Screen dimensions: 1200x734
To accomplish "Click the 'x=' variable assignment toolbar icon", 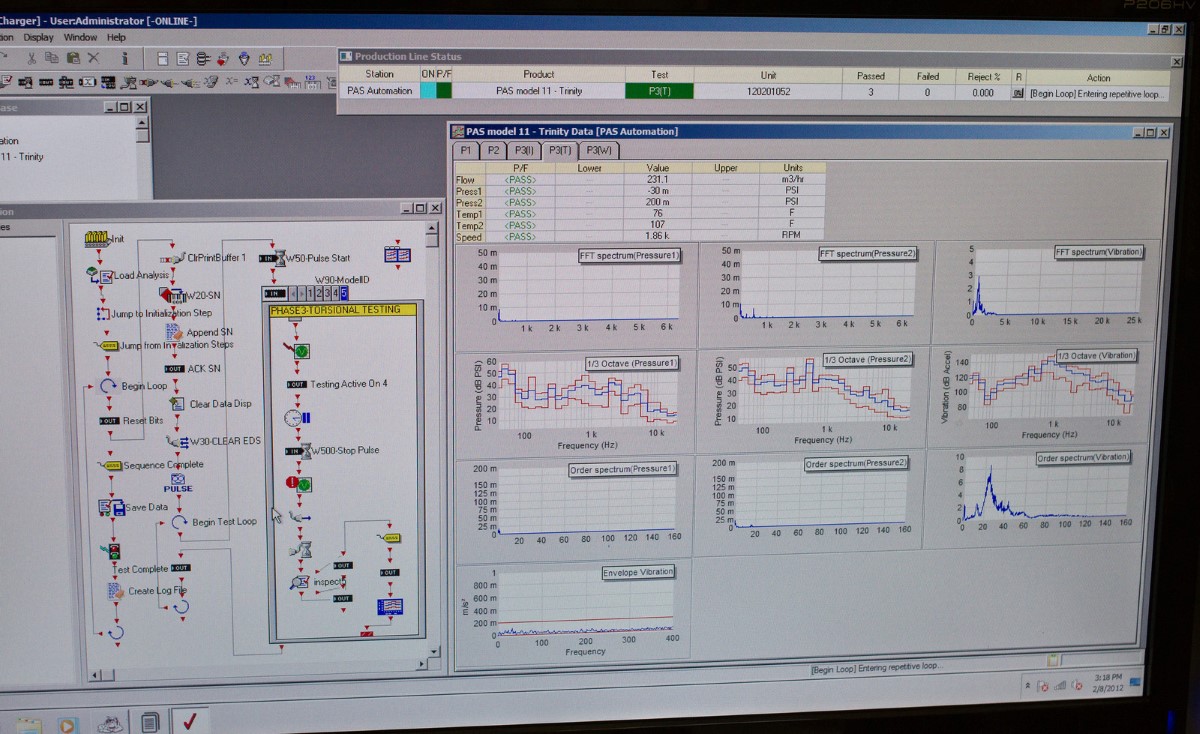I will tap(232, 82).
